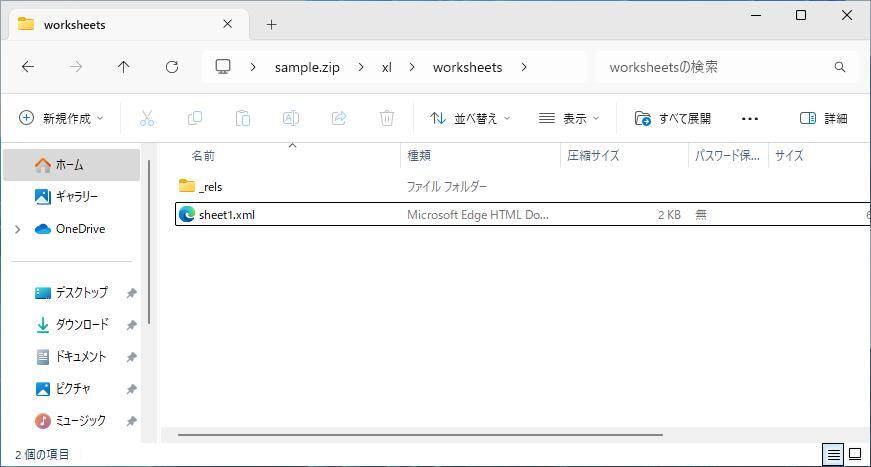This screenshot has width=871, height=467.
Task: Switch to large thumbnails view icon
Action: pyautogui.click(x=855, y=455)
